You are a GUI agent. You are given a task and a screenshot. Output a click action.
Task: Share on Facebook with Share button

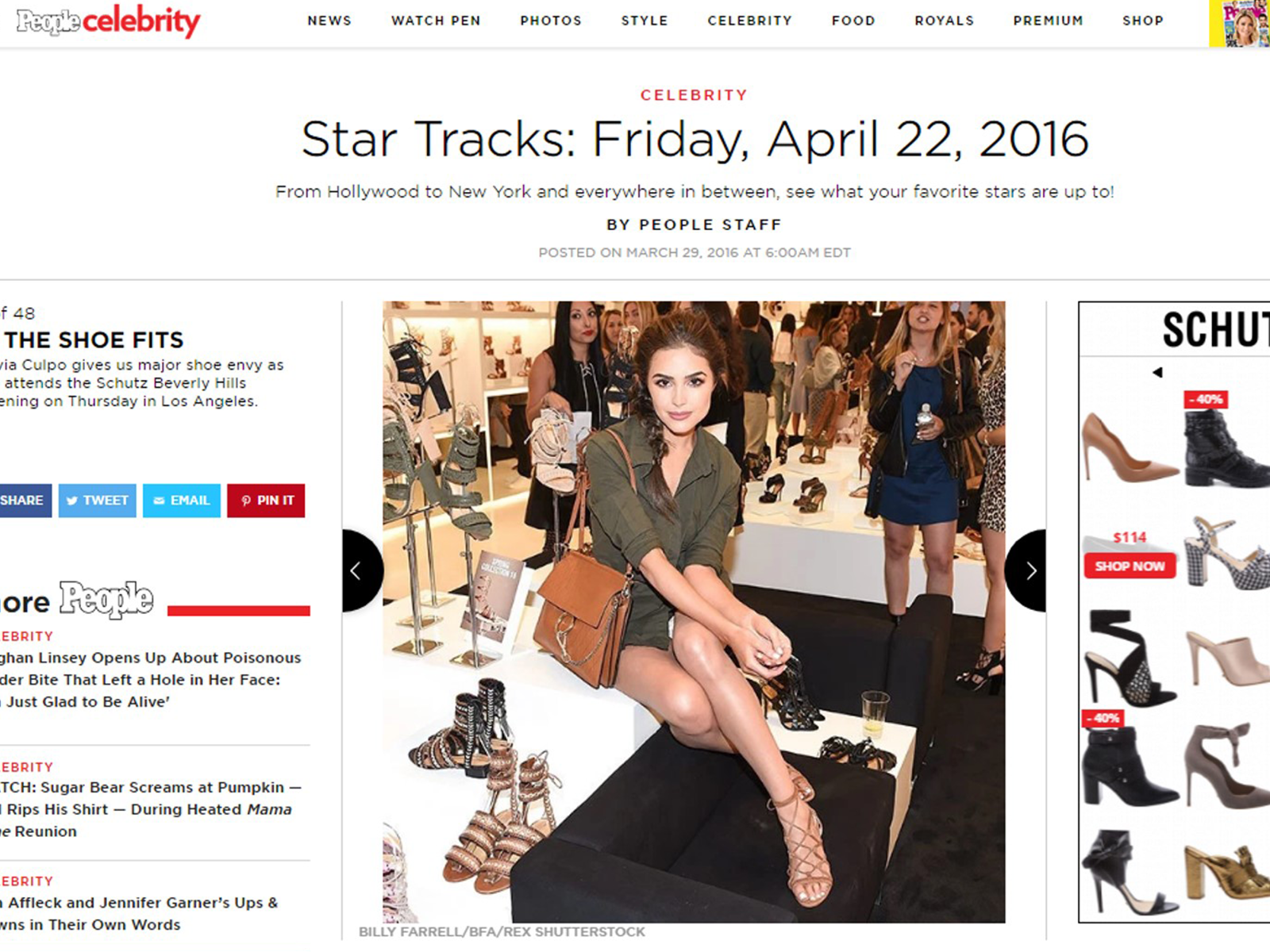pos(24,501)
